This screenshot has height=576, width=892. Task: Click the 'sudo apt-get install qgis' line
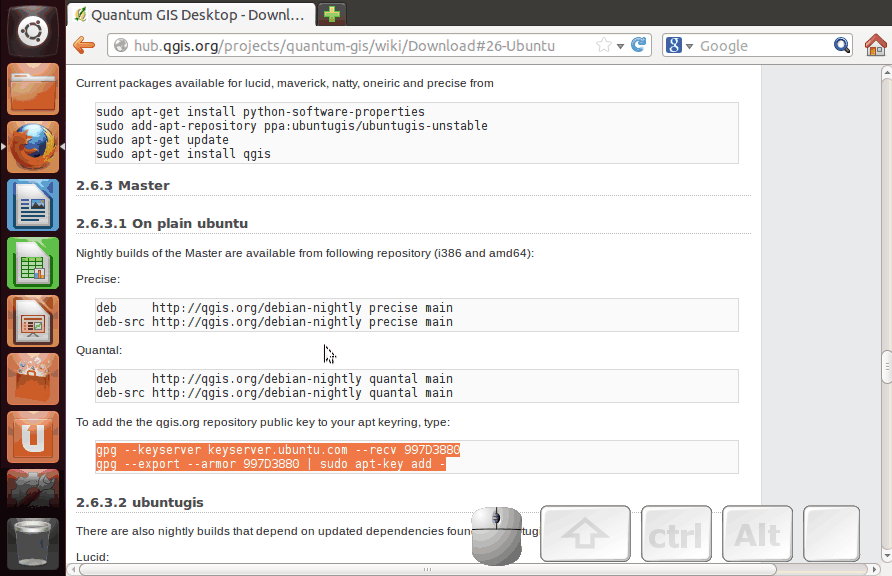pos(183,154)
